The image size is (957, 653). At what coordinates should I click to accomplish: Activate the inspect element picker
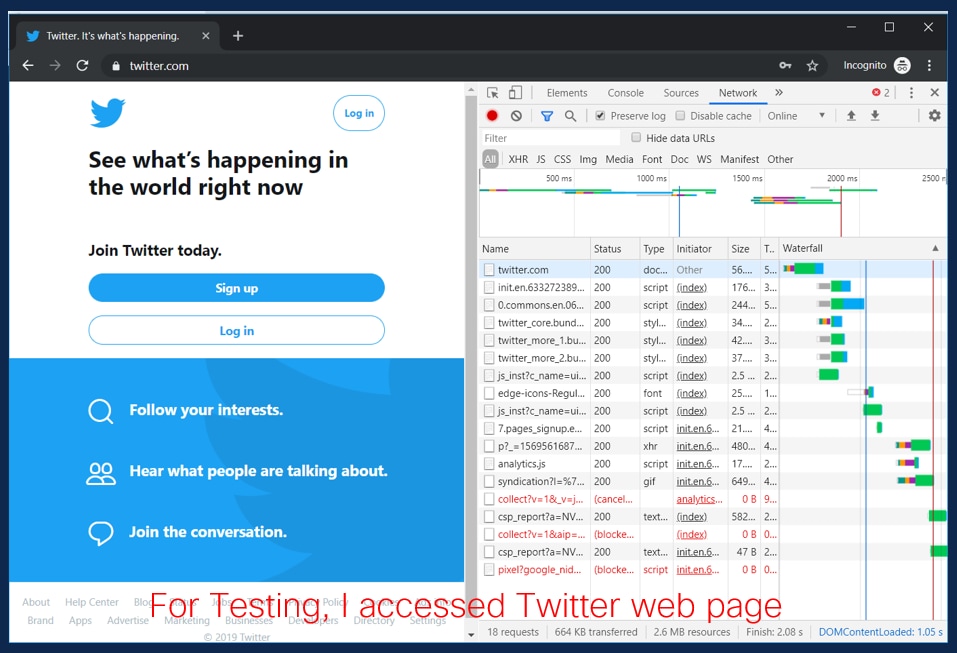493,93
